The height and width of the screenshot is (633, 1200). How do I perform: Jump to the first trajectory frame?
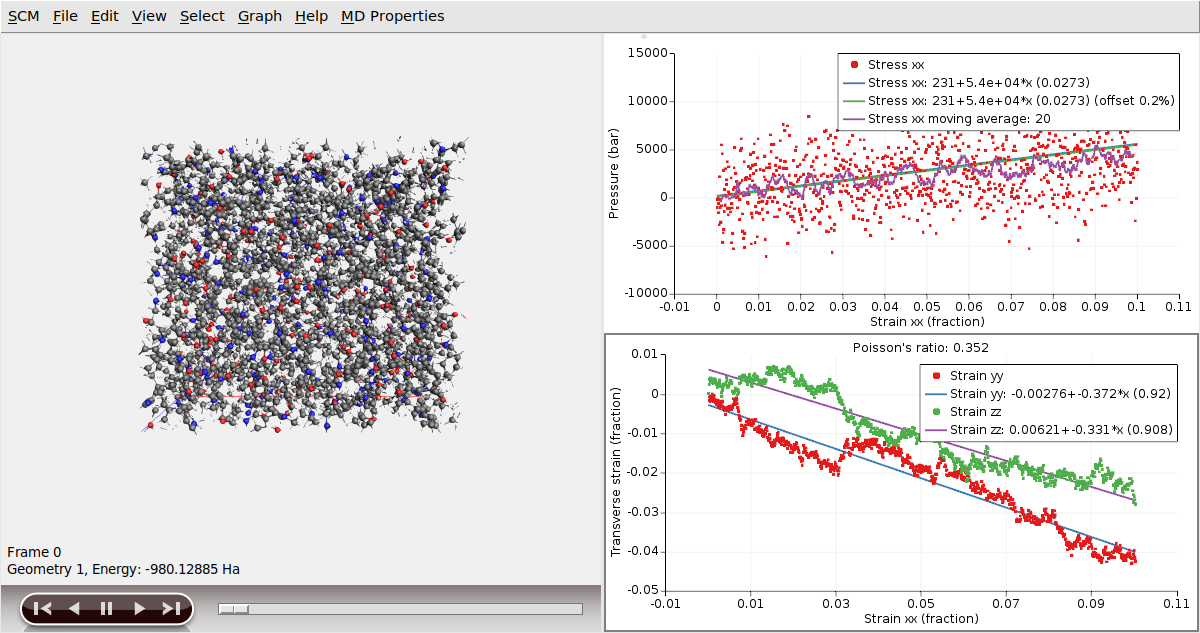pyautogui.click(x=40, y=608)
